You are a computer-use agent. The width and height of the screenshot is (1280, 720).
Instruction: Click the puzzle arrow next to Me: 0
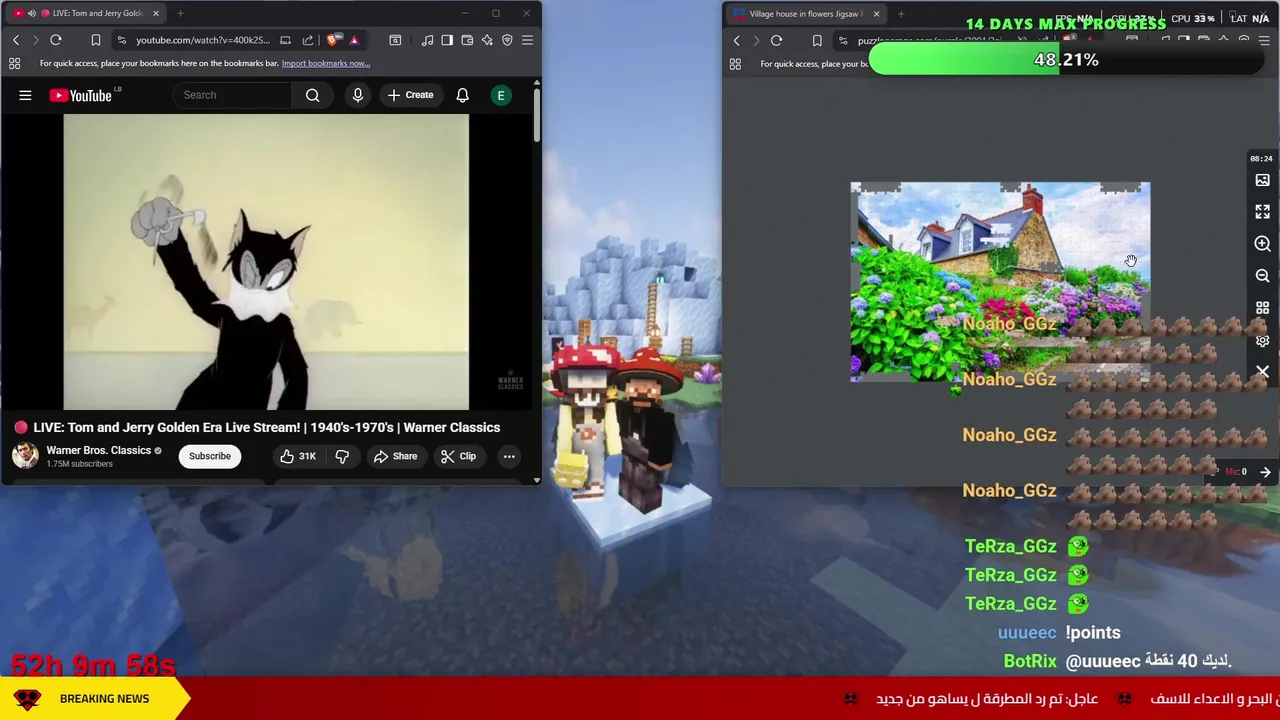click(1265, 472)
